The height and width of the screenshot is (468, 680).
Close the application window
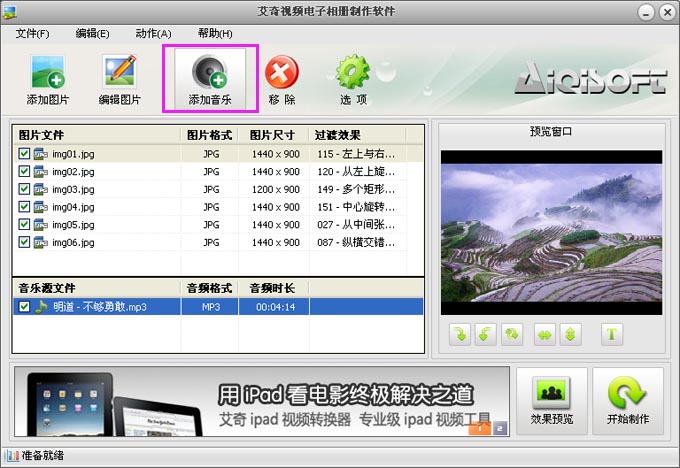tap(667, 12)
